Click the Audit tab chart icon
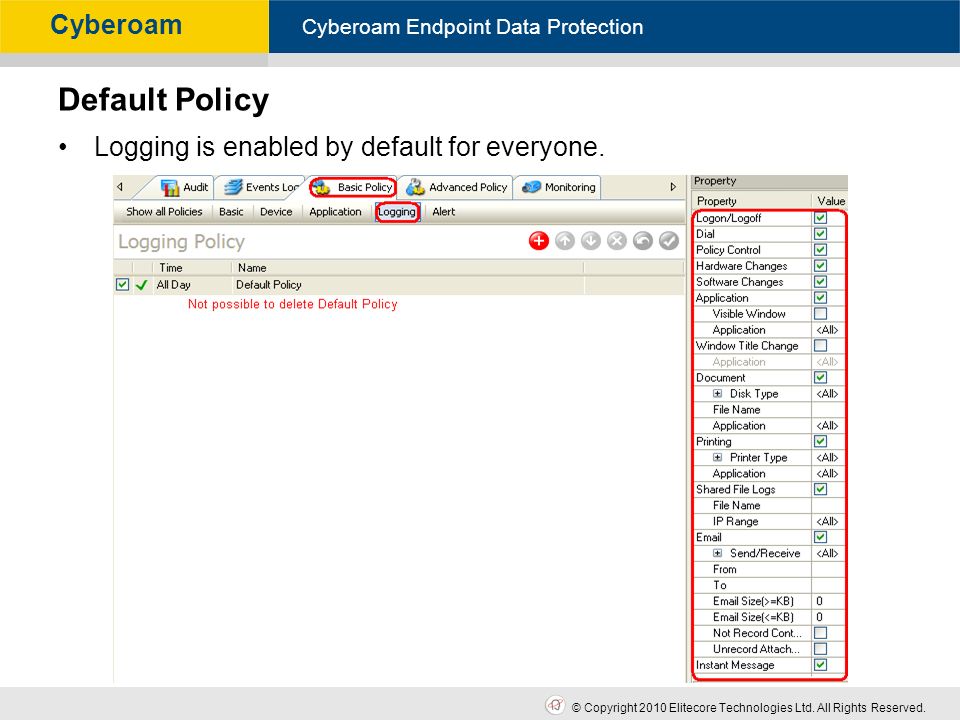 coord(170,187)
